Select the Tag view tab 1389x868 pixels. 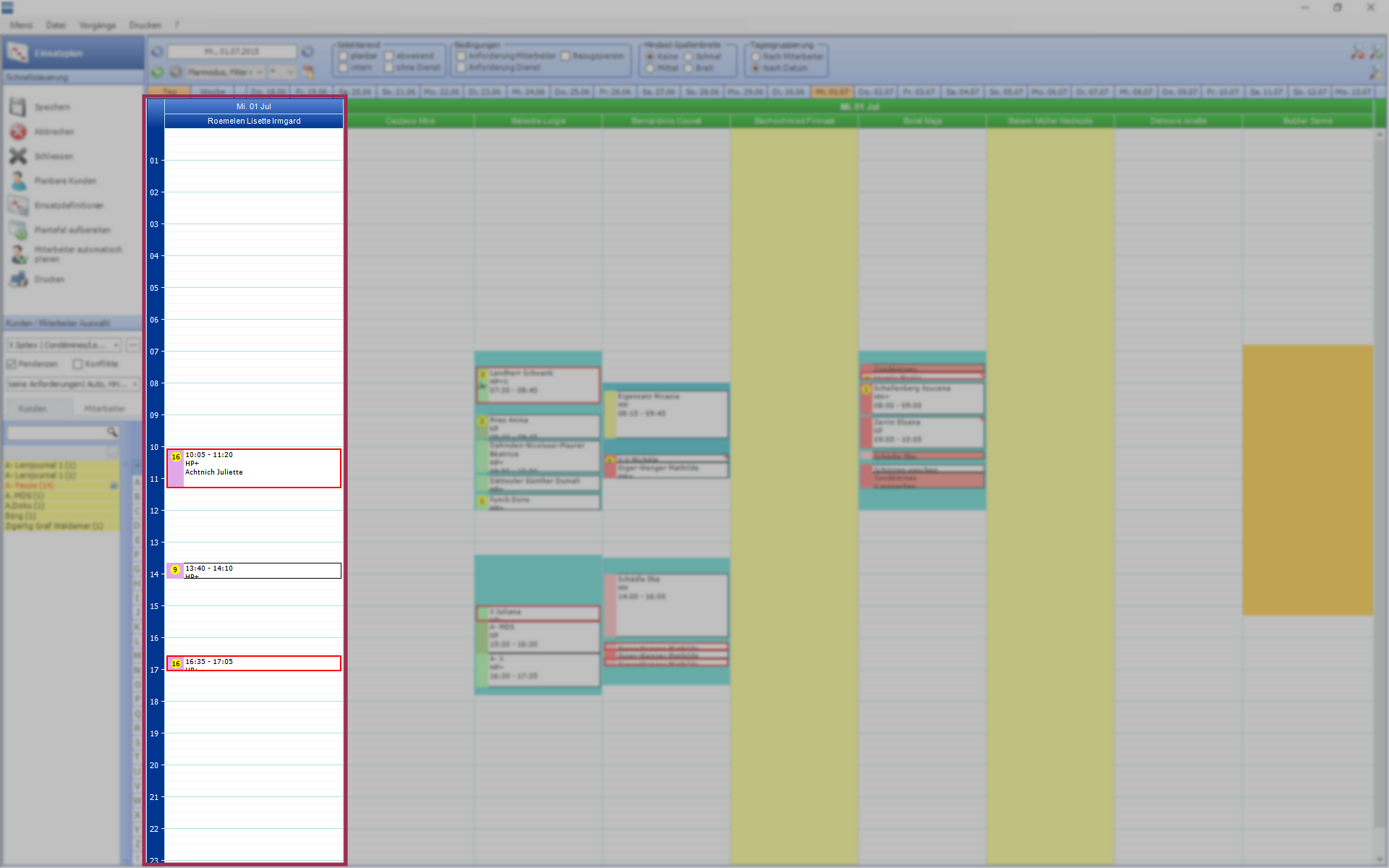click(169, 92)
